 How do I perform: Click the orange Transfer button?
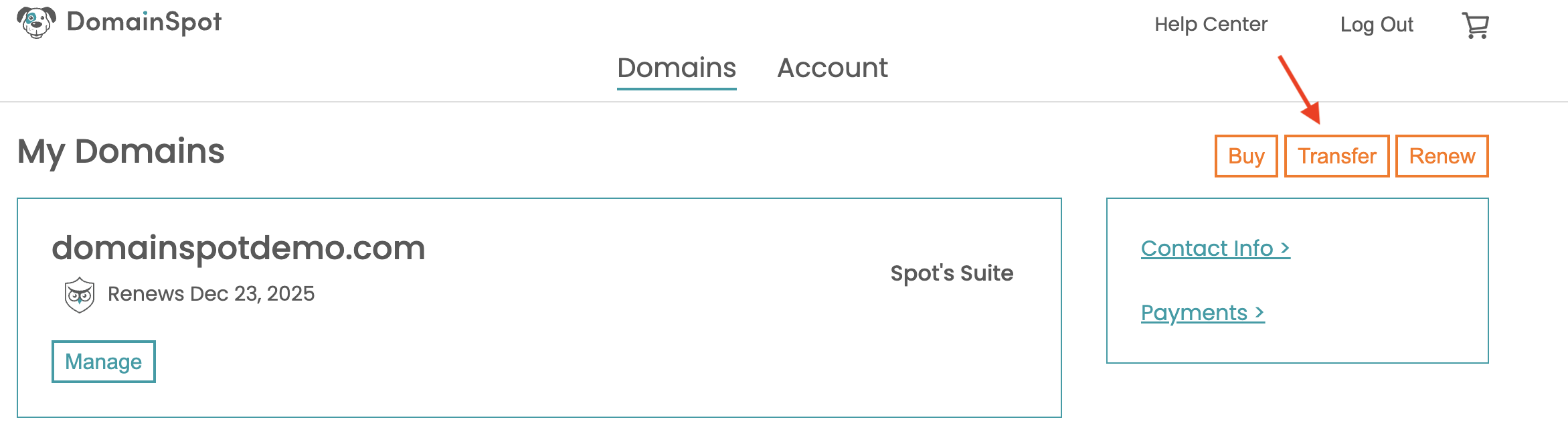pyautogui.click(x=1337, y=156)
